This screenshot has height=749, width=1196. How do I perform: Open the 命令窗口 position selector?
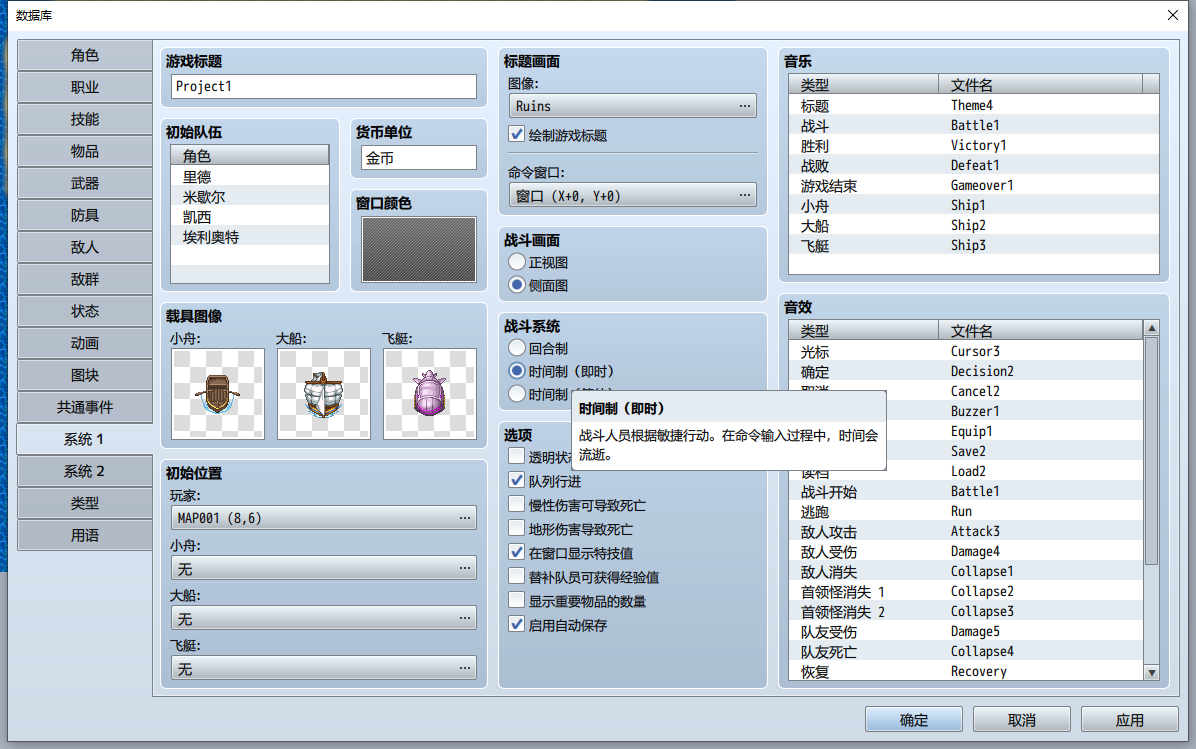click(632, 196)
